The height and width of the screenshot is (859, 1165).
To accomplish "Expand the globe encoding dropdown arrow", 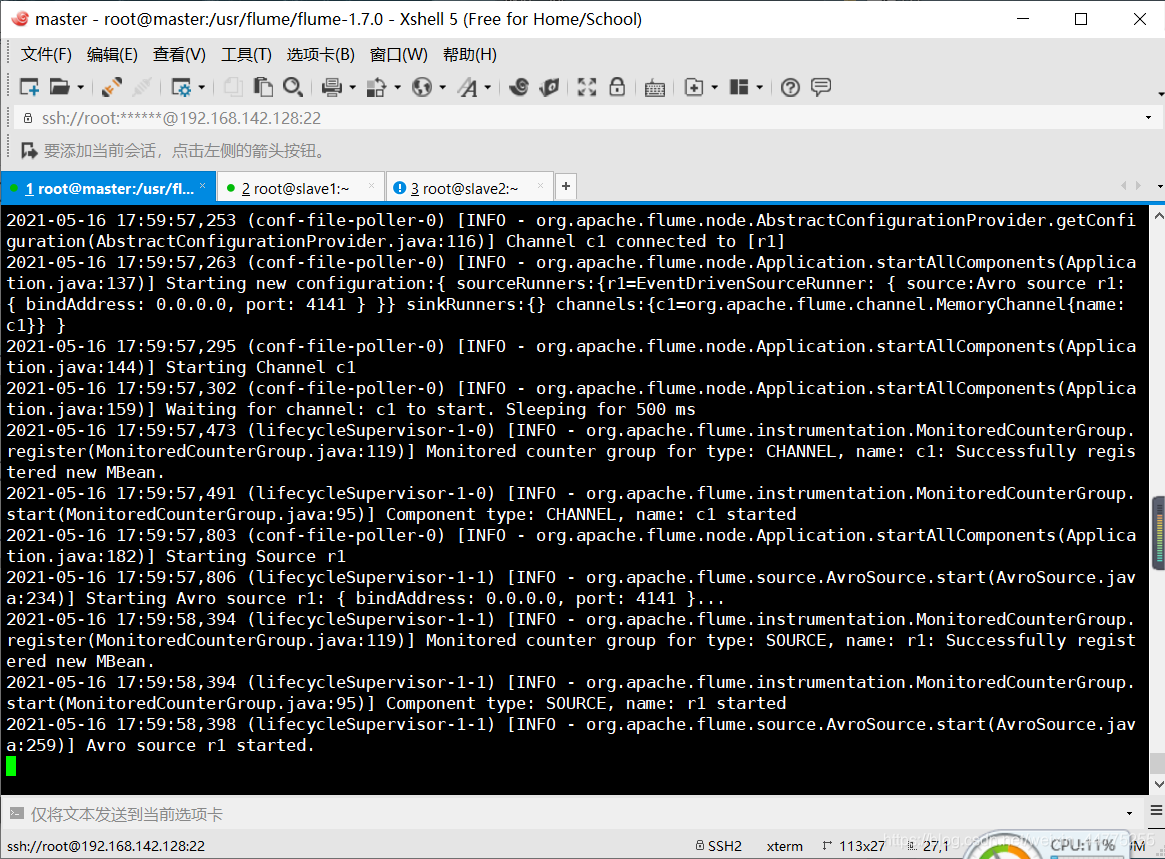I will 443,88.
